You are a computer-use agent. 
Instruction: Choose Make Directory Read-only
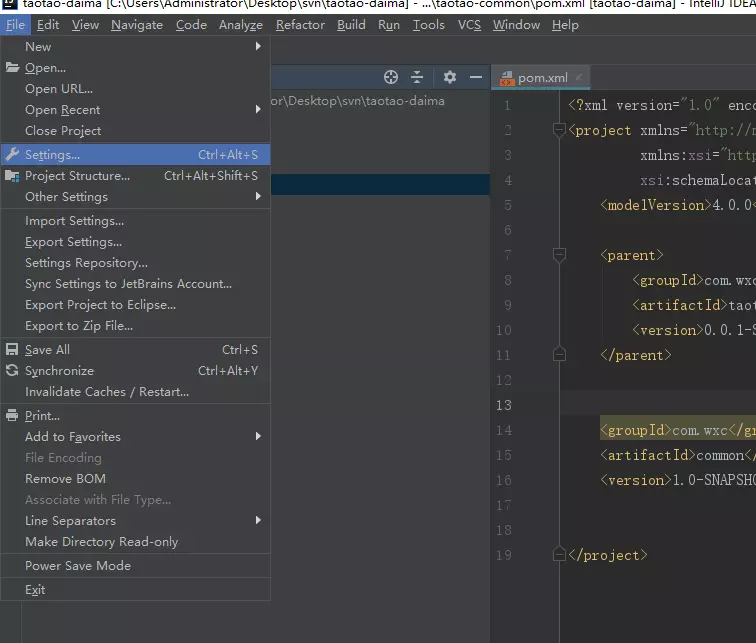(x=135, y=542)
